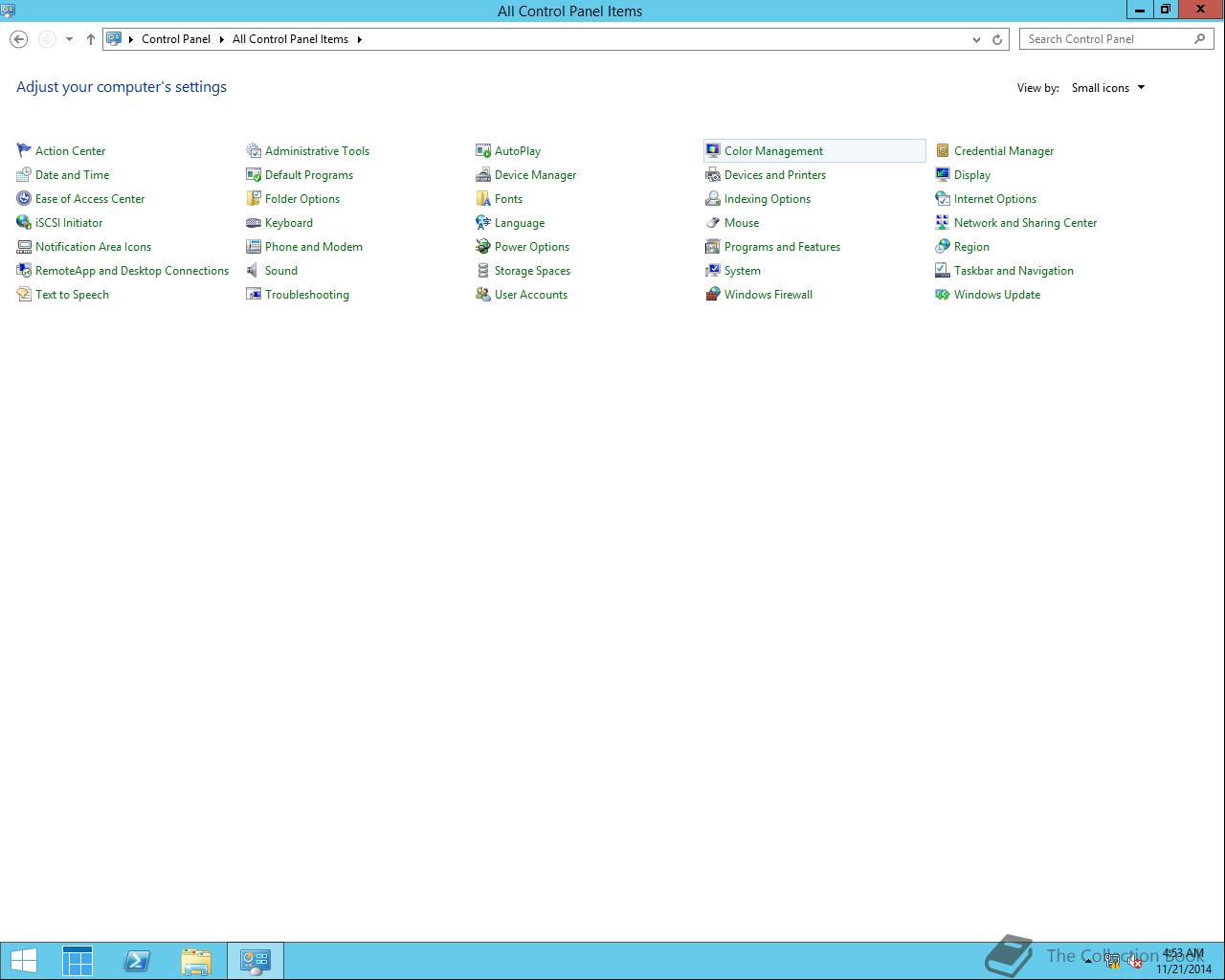This screenshot has height=980, width=1225.
Task: Open Network and Sharing Center
Action: [1025, 223]
